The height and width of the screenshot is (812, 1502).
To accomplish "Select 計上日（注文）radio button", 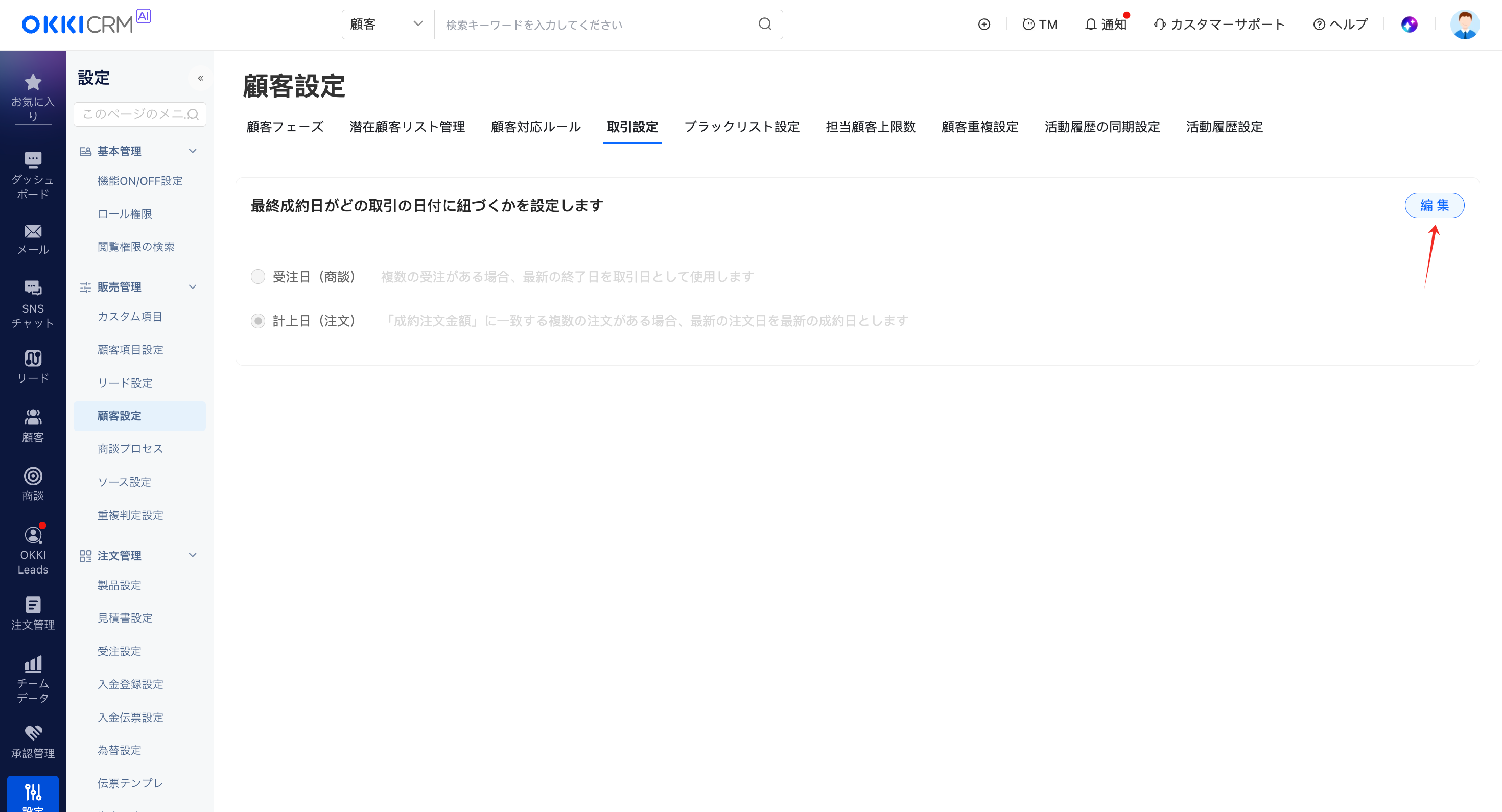I will pos(257,321).
